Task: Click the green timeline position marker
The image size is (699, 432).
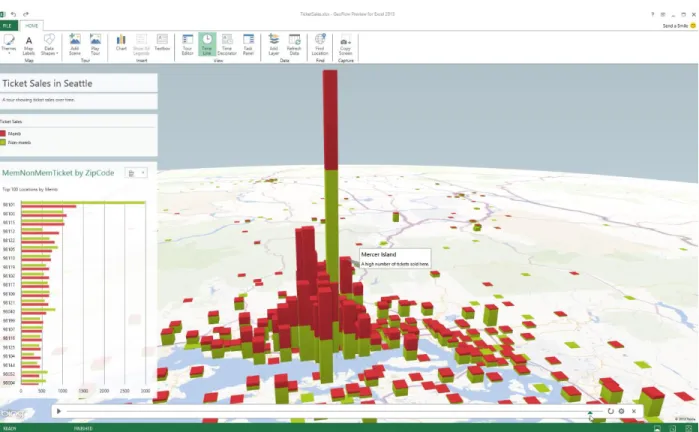Action: pos(590,413)
